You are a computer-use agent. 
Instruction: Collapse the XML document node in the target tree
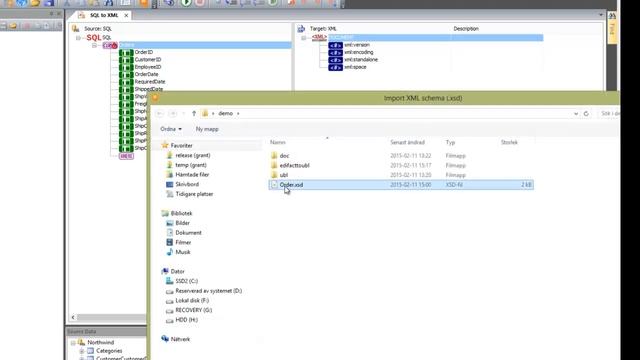[x=303, y=38]
